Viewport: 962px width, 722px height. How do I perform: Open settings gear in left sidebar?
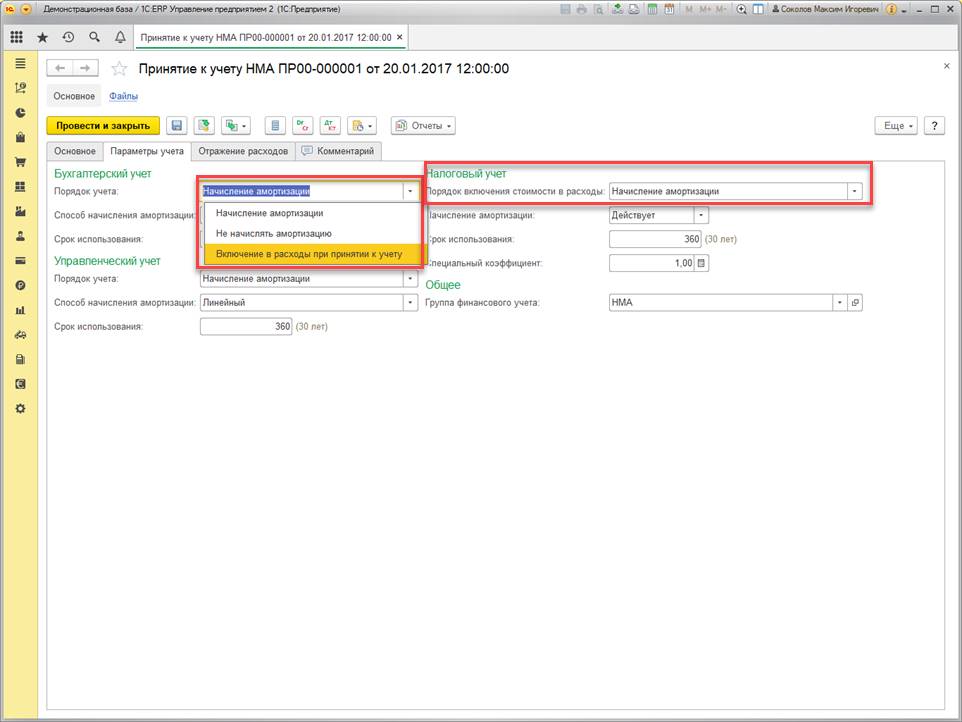[20, 409]
